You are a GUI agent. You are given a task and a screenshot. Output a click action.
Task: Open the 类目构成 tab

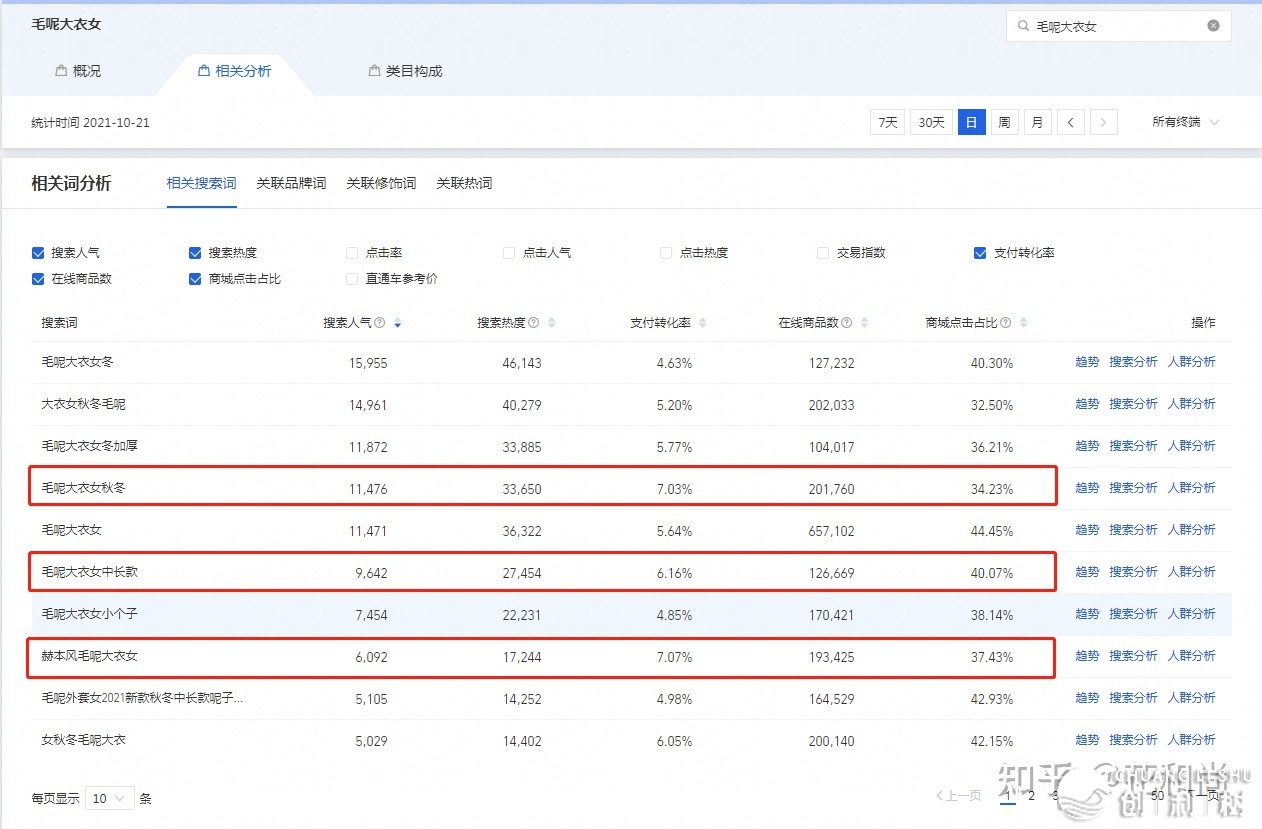click(x=405, y=71)
